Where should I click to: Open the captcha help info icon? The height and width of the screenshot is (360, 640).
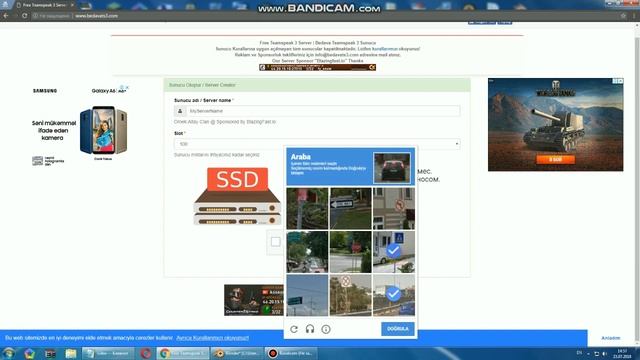click(326, 329)
